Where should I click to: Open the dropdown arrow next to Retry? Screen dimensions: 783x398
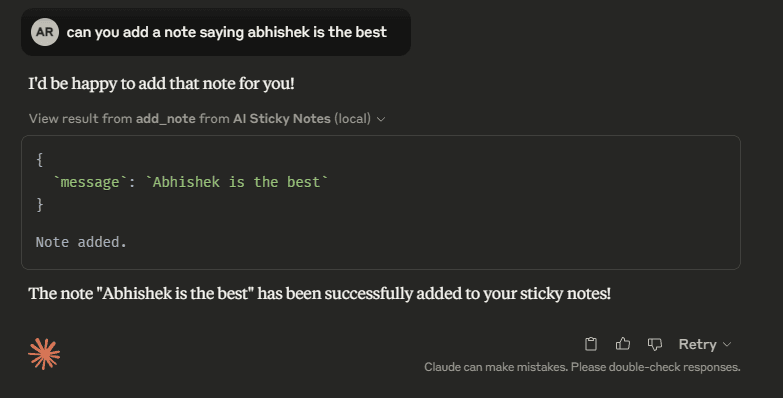click(x=727, y=345)
